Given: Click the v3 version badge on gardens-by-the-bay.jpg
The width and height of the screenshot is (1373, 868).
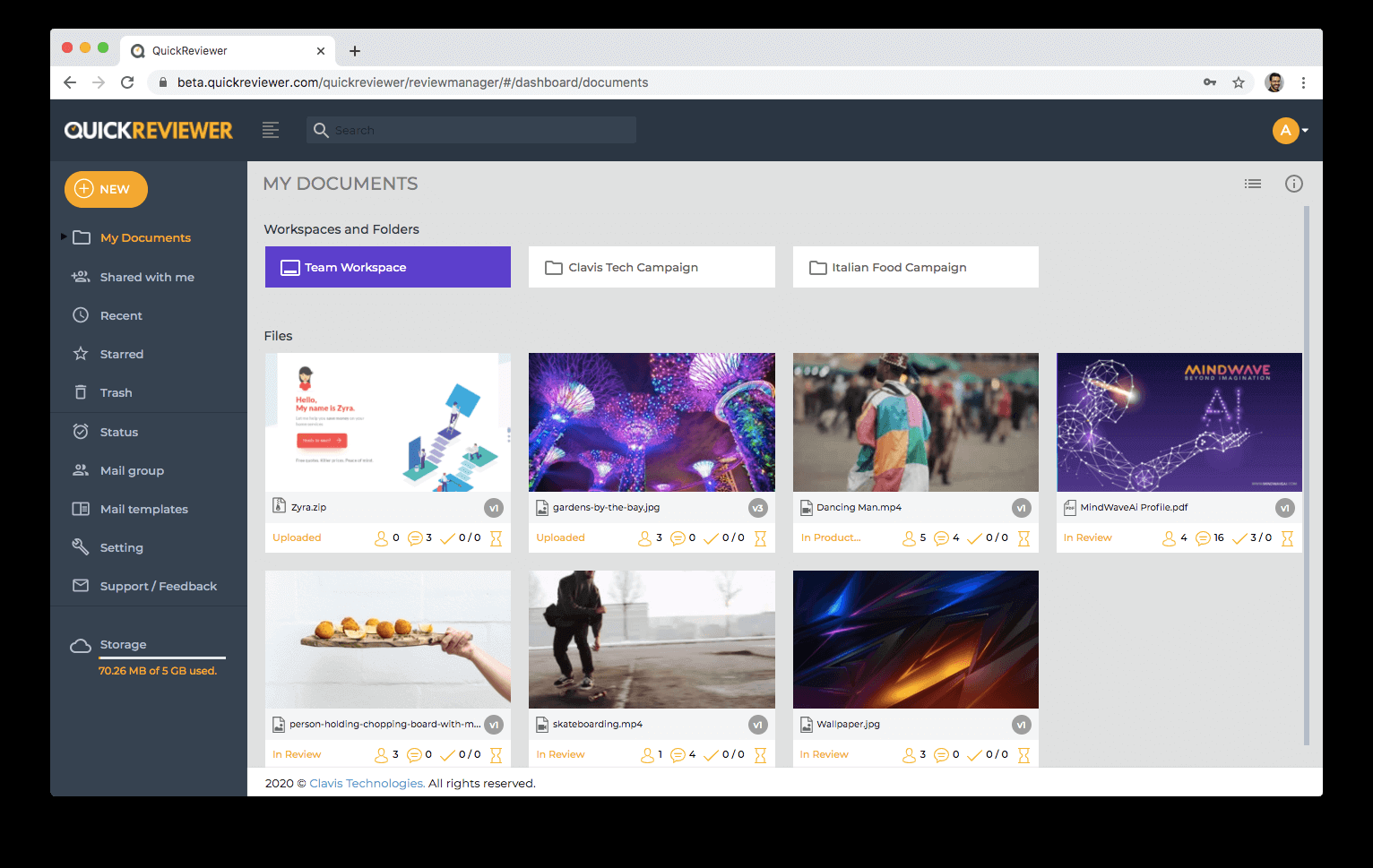Looking at the screenshot, I should tap(758, 508).
